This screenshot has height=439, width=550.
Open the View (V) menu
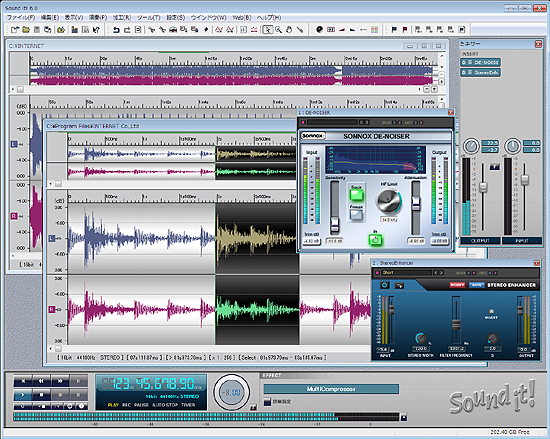point(74,18)
